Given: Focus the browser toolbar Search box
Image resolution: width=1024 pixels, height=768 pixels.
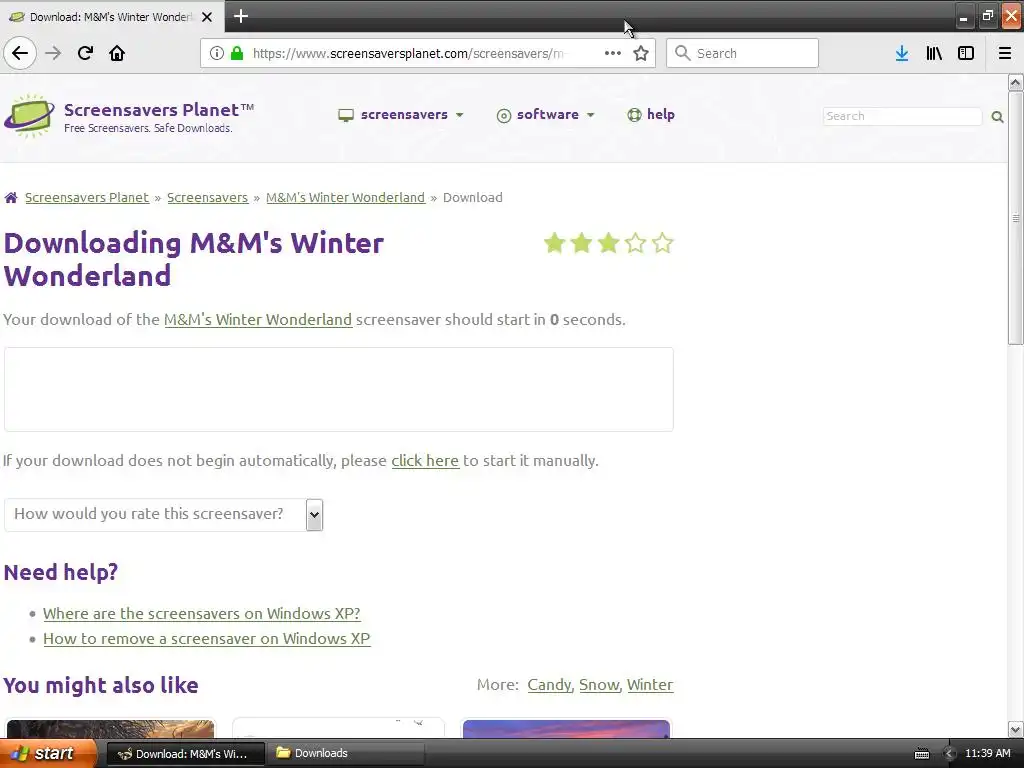Looking at the screenshot, I should click(x=742, y=53).
